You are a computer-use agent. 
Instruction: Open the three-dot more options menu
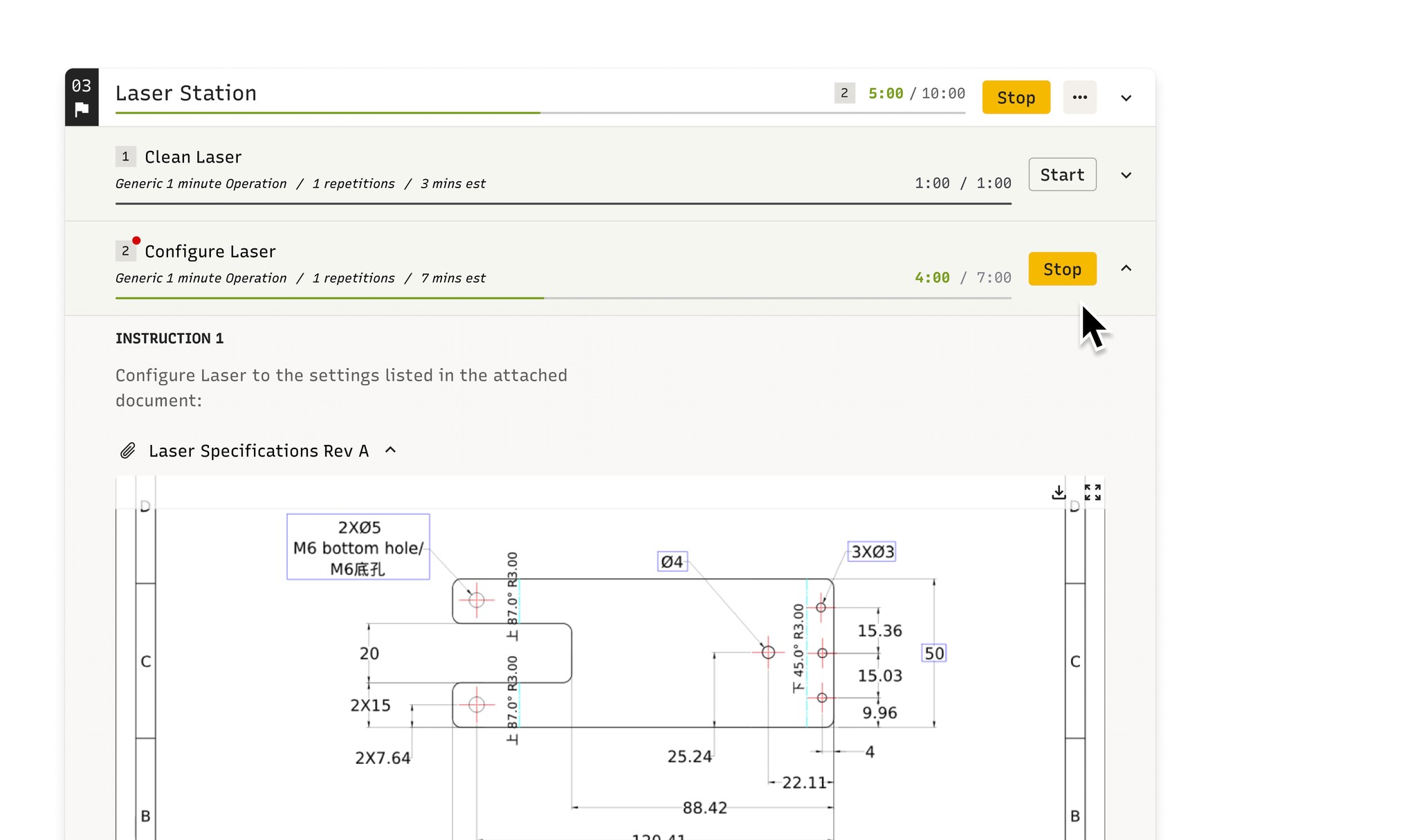click(1079, 98)
